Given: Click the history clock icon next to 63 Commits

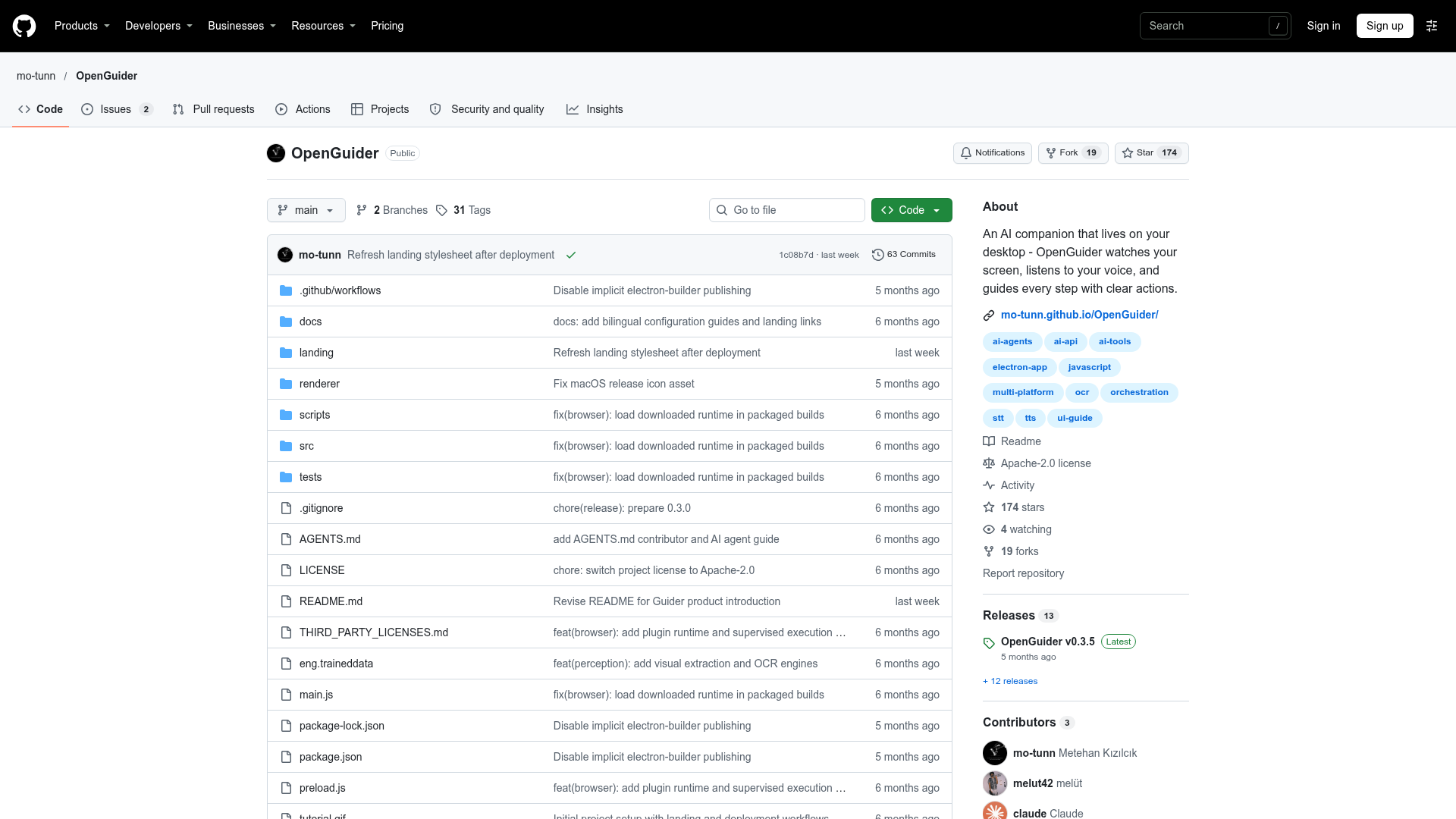Looking at the screenshot, I should (878, 255).
